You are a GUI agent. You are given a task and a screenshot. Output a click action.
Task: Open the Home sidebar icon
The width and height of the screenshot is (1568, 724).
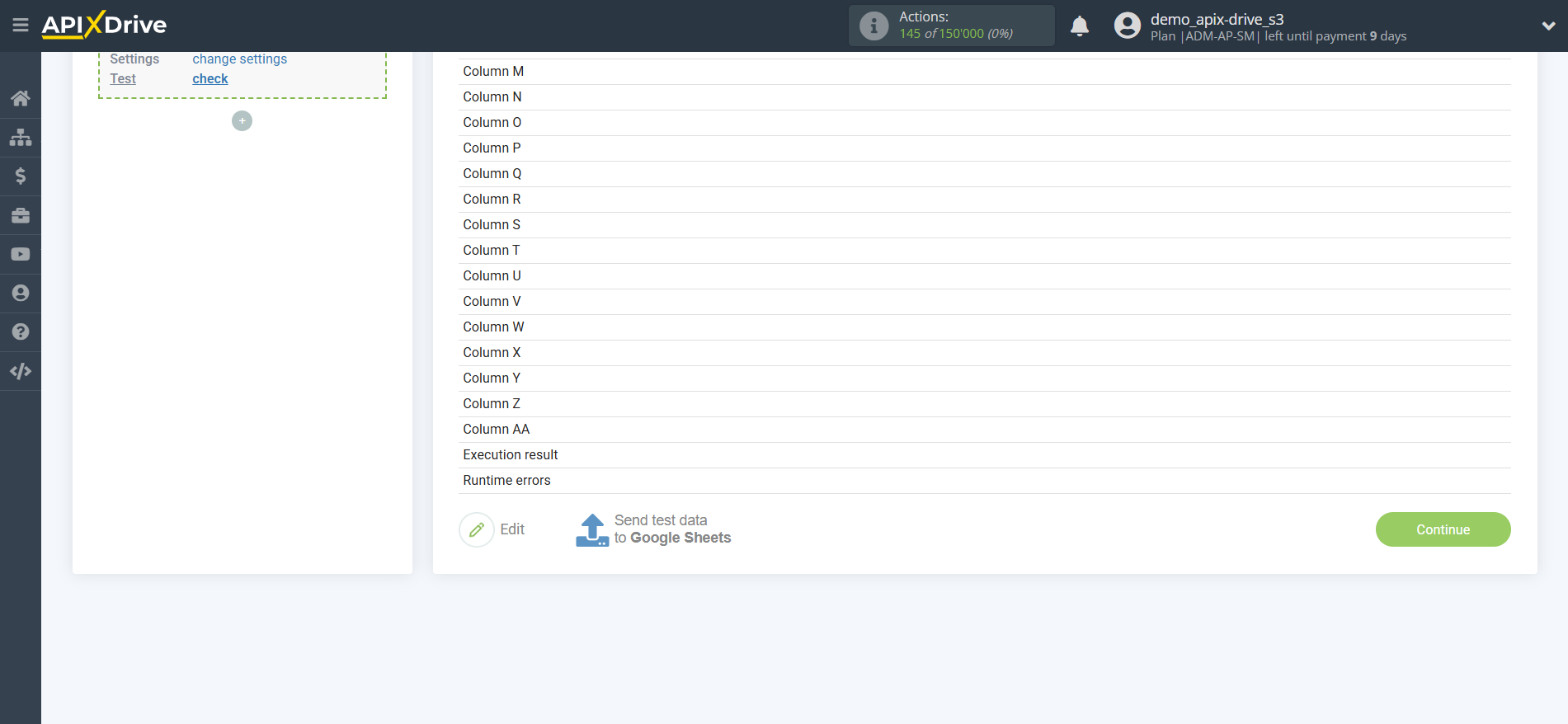[x=21, y=98]
